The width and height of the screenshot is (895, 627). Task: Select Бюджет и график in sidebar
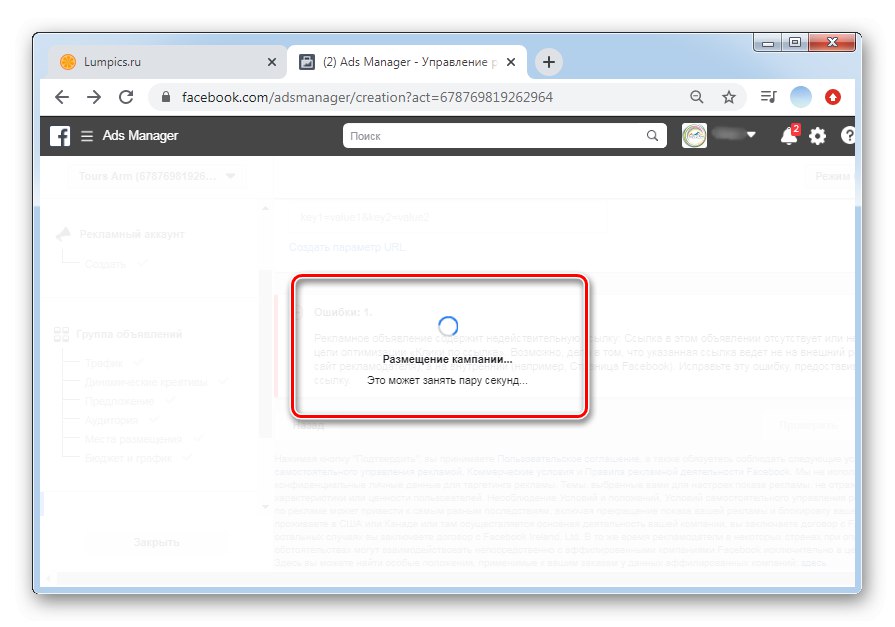coord(128,458)
